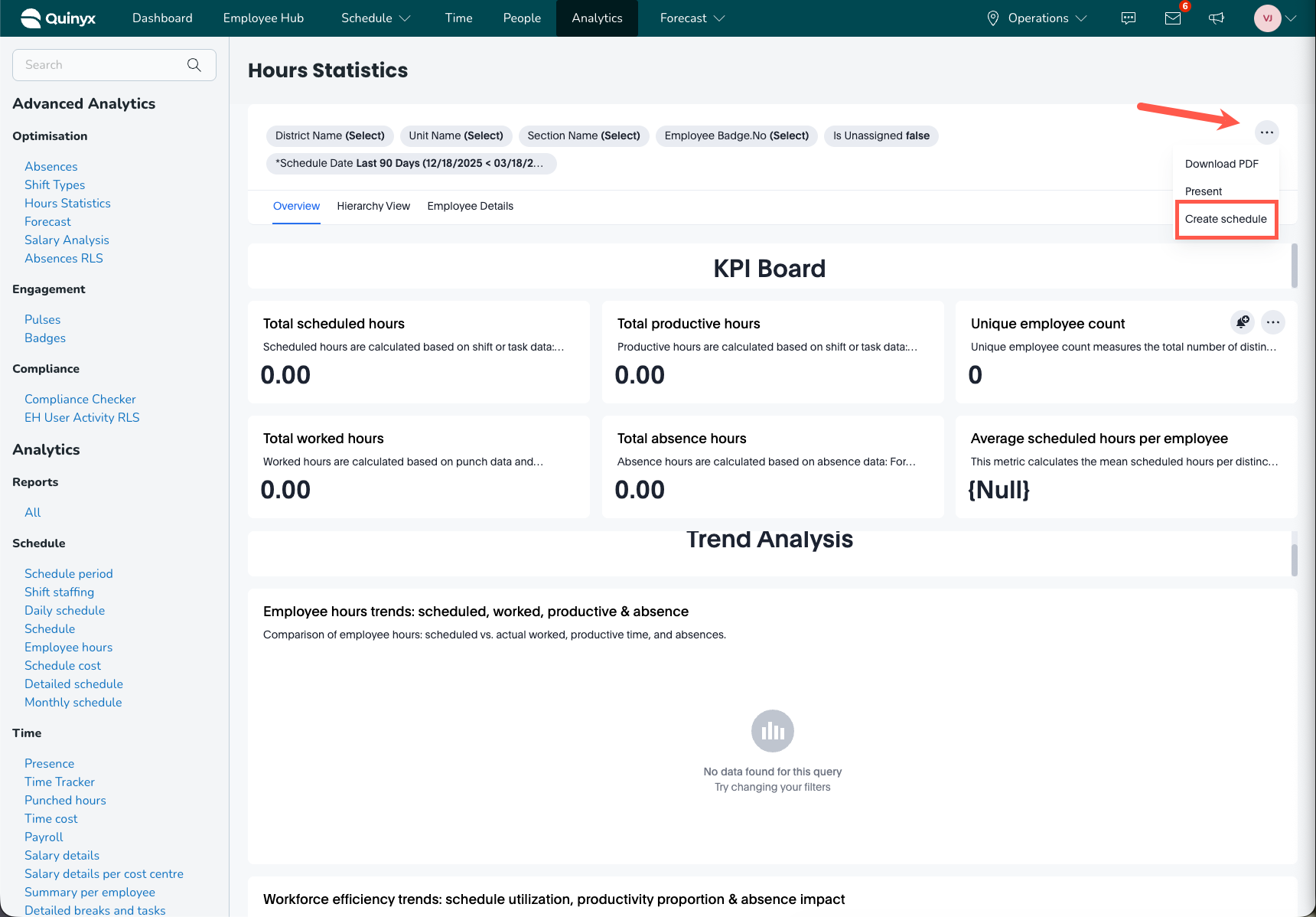The width and height of the screenshot is (1316, 917).
Task: Open the Compliance Checker link
Action: 80,399
